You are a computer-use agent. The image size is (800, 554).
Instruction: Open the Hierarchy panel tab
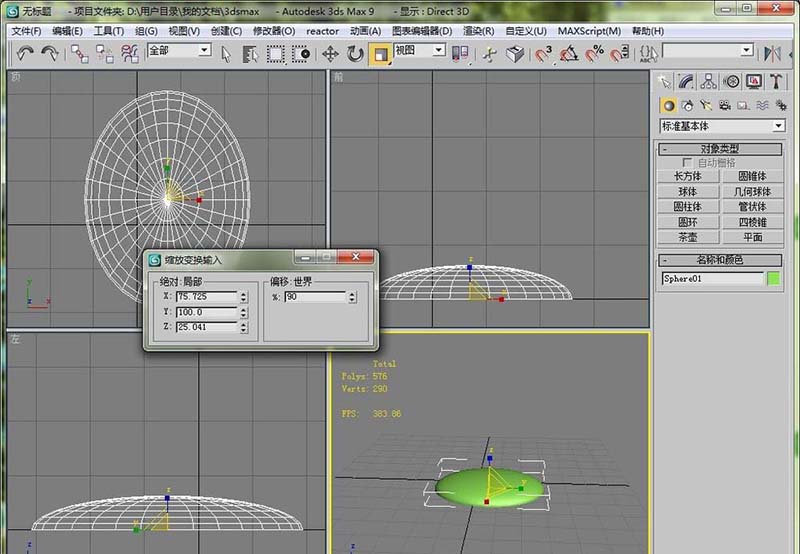pos(709,81)
